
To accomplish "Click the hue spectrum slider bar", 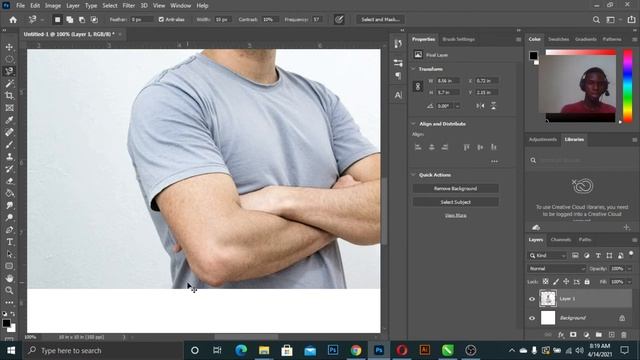I will click(627, 86).
